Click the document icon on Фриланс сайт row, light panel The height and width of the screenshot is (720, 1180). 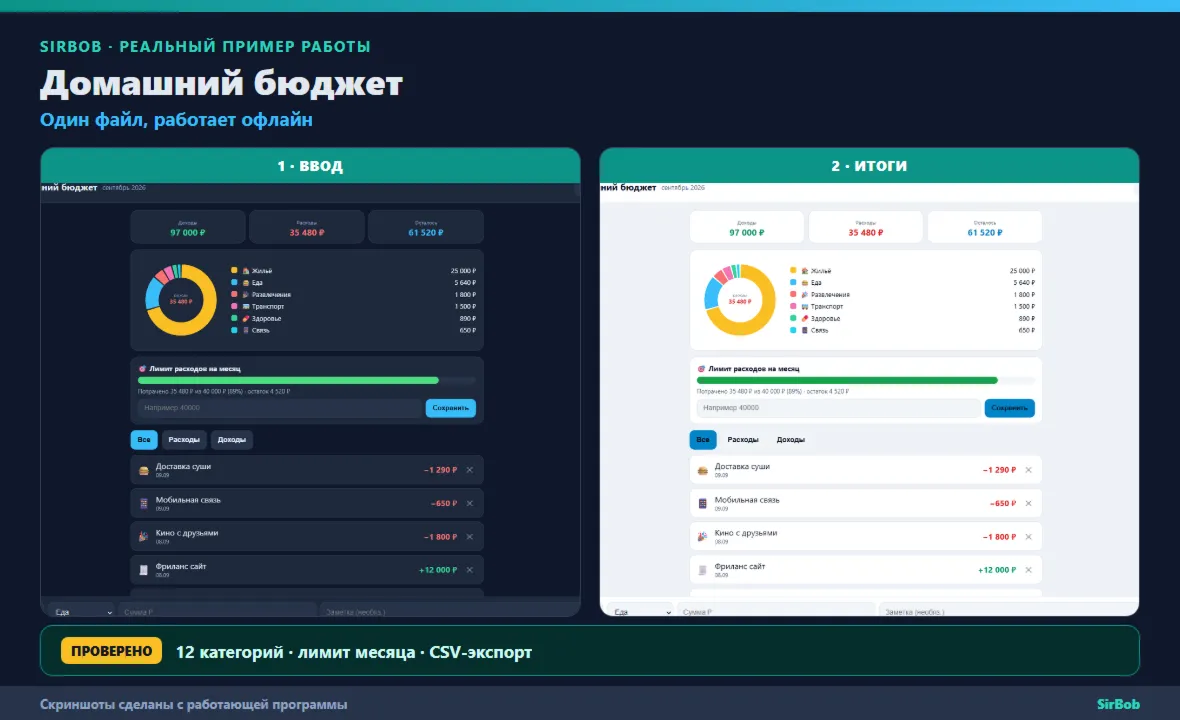[x=702, y=570]
